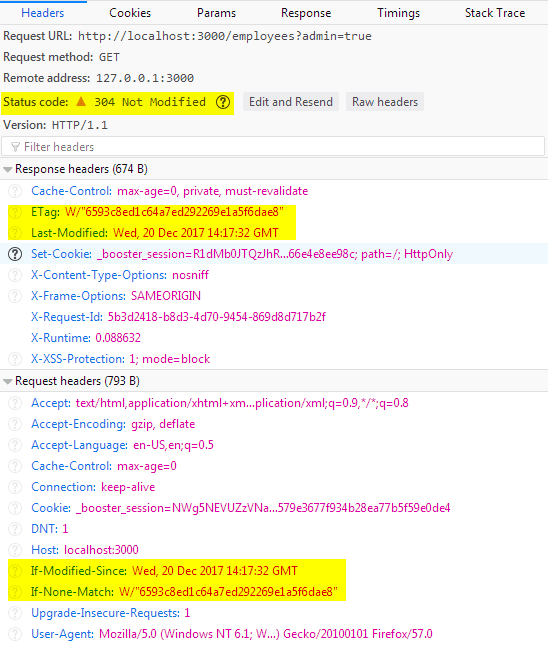Select the If-None-Match header value
This screenshot has width=548, height=646.
pos(229,592)
